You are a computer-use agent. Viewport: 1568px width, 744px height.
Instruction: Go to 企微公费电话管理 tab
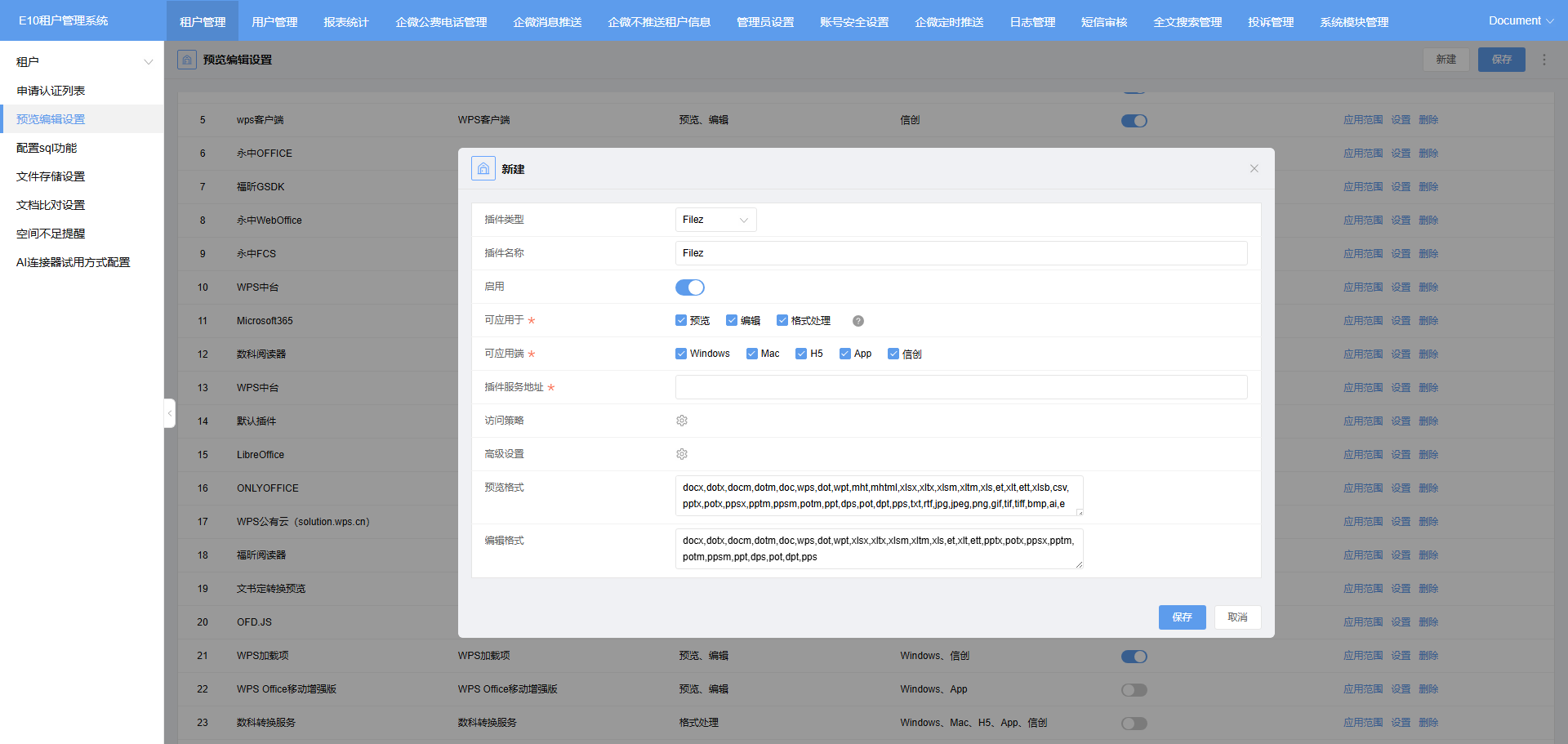click(x=441, y=22)
